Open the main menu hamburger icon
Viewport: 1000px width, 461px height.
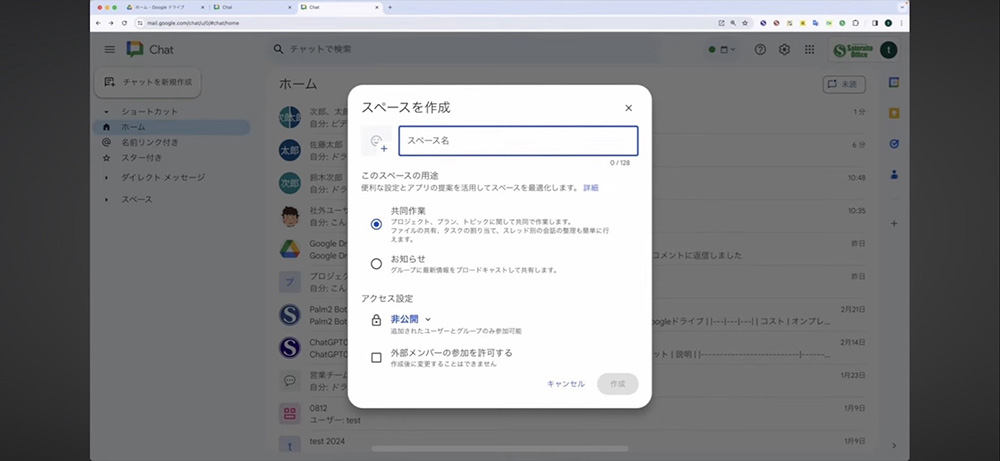click(x=110, y=50)
